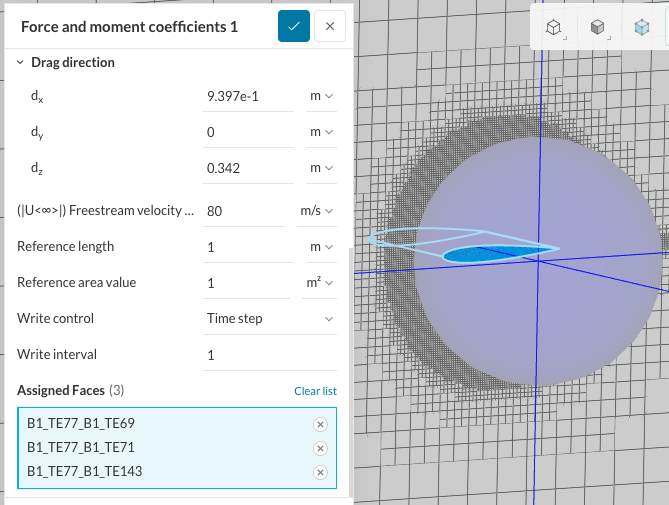This screenshot has width=669, height=505.
Task: Remove face B1_TE77_B1_TE71 from list
Action: (320, 448)
